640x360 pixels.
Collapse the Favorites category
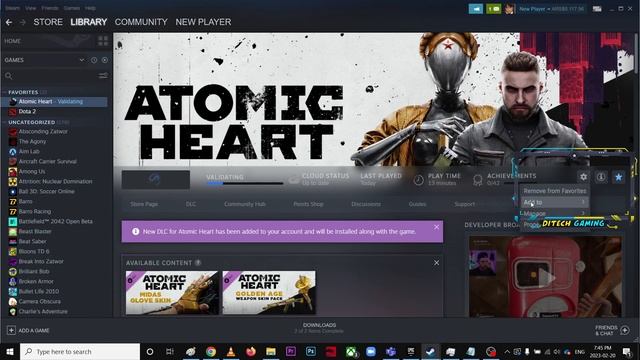tap(4, 92)
